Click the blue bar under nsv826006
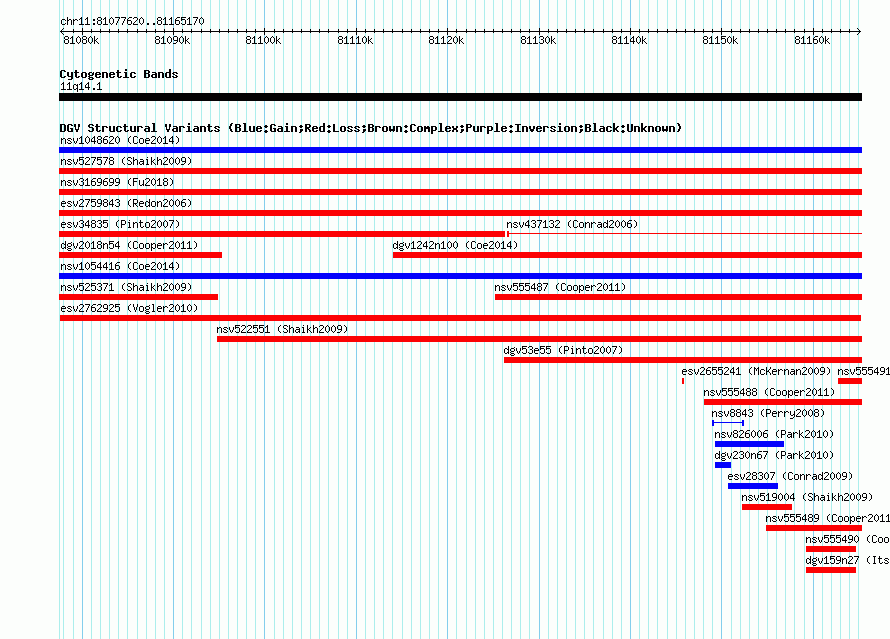 point(749,444)
